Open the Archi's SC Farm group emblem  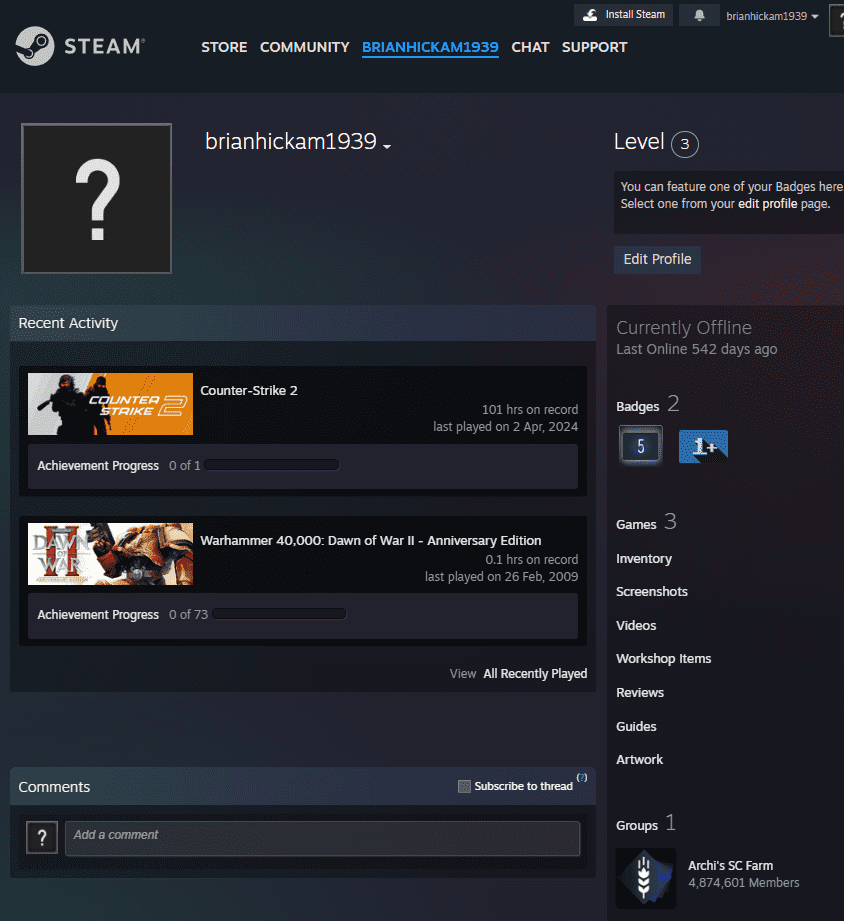point(645,878)
